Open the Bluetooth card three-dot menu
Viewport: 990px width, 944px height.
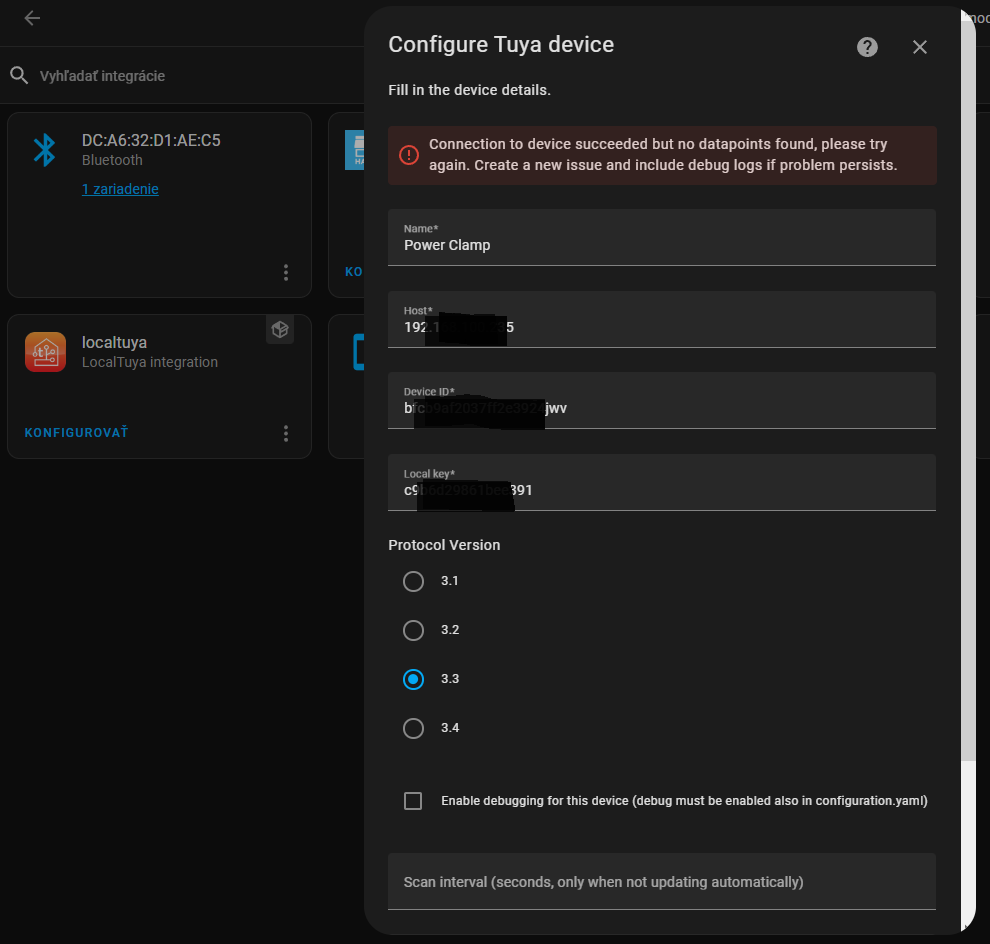(286, 272)
